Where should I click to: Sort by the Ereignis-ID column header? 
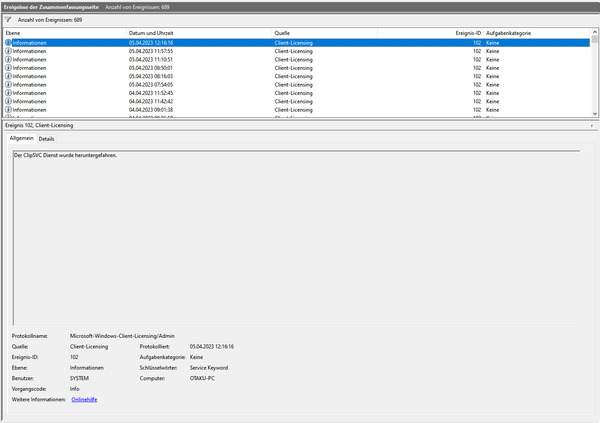pos(430,33)
